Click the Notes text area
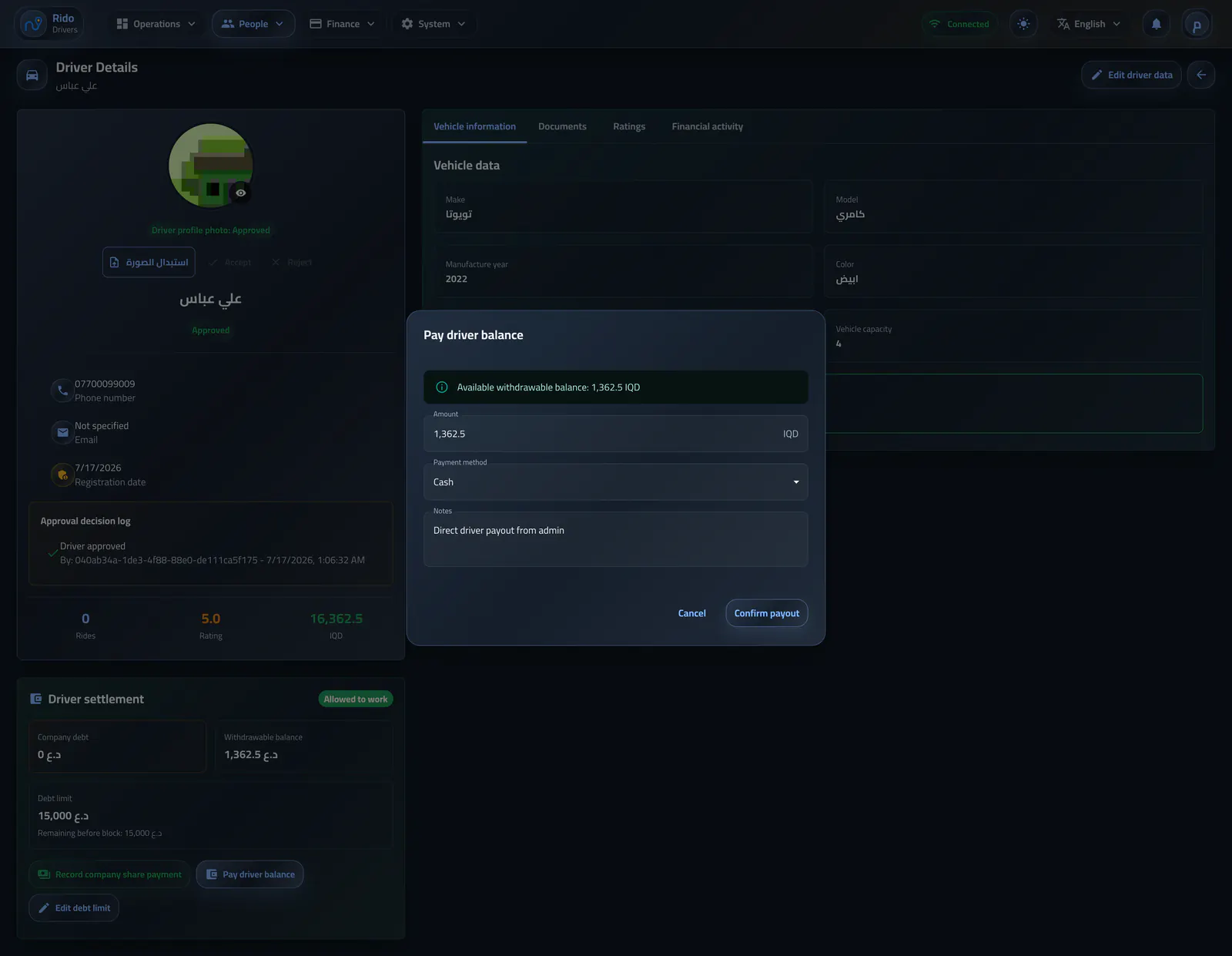The image size is (1232, 956). click(615, 539)
